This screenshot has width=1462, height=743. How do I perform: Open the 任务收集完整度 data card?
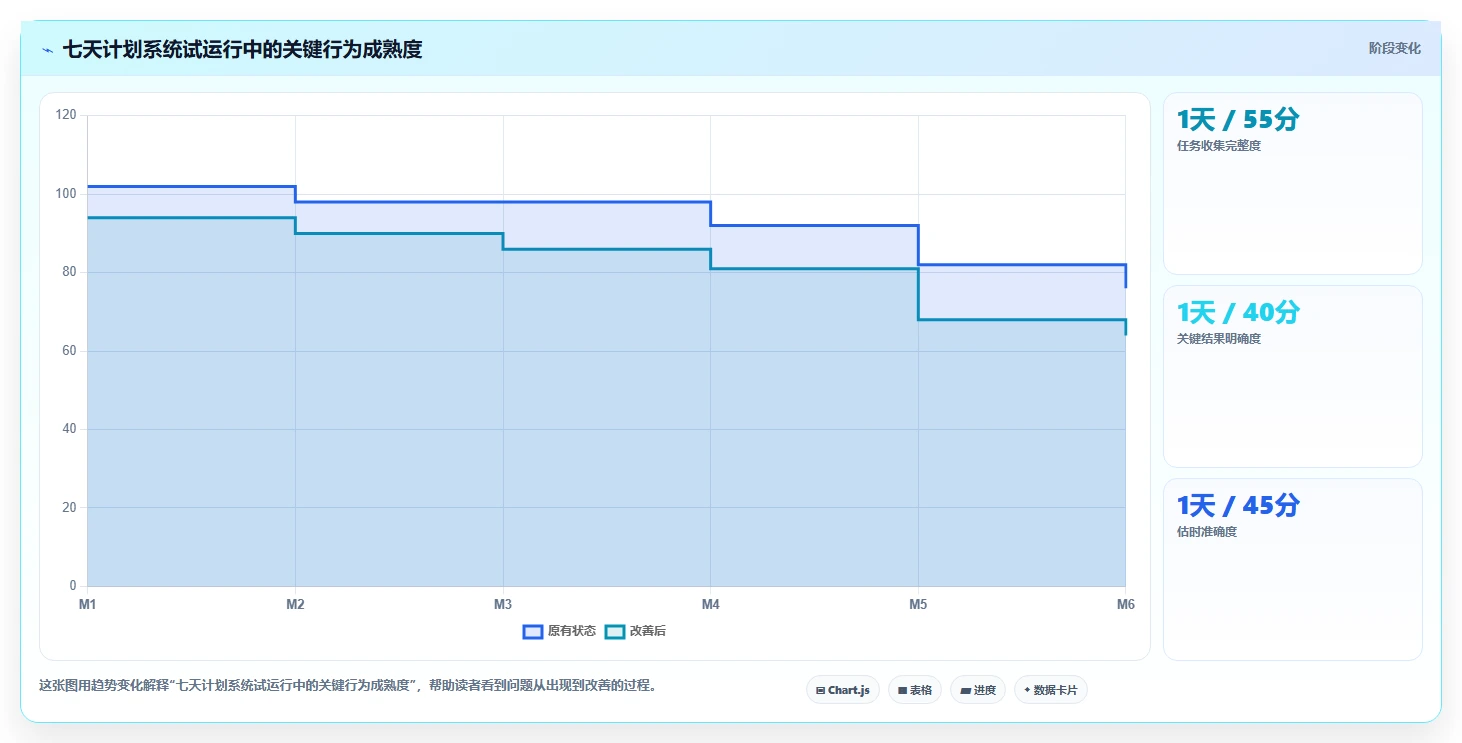pos(1292,183)
